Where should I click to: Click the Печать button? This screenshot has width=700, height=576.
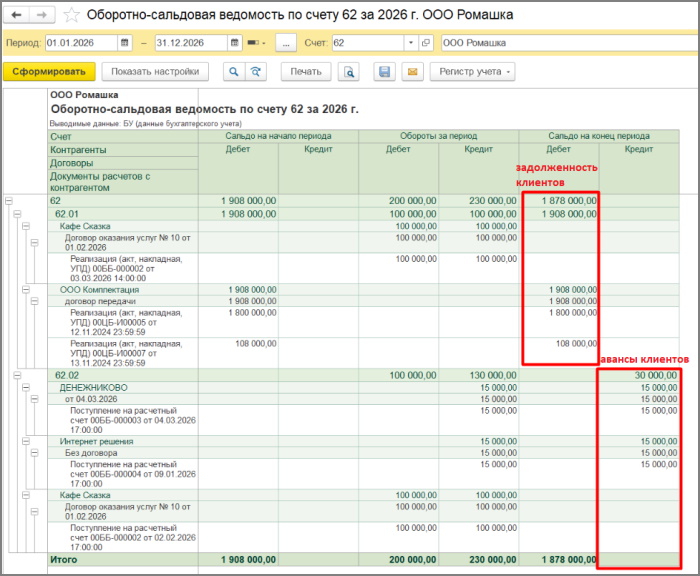306,72
